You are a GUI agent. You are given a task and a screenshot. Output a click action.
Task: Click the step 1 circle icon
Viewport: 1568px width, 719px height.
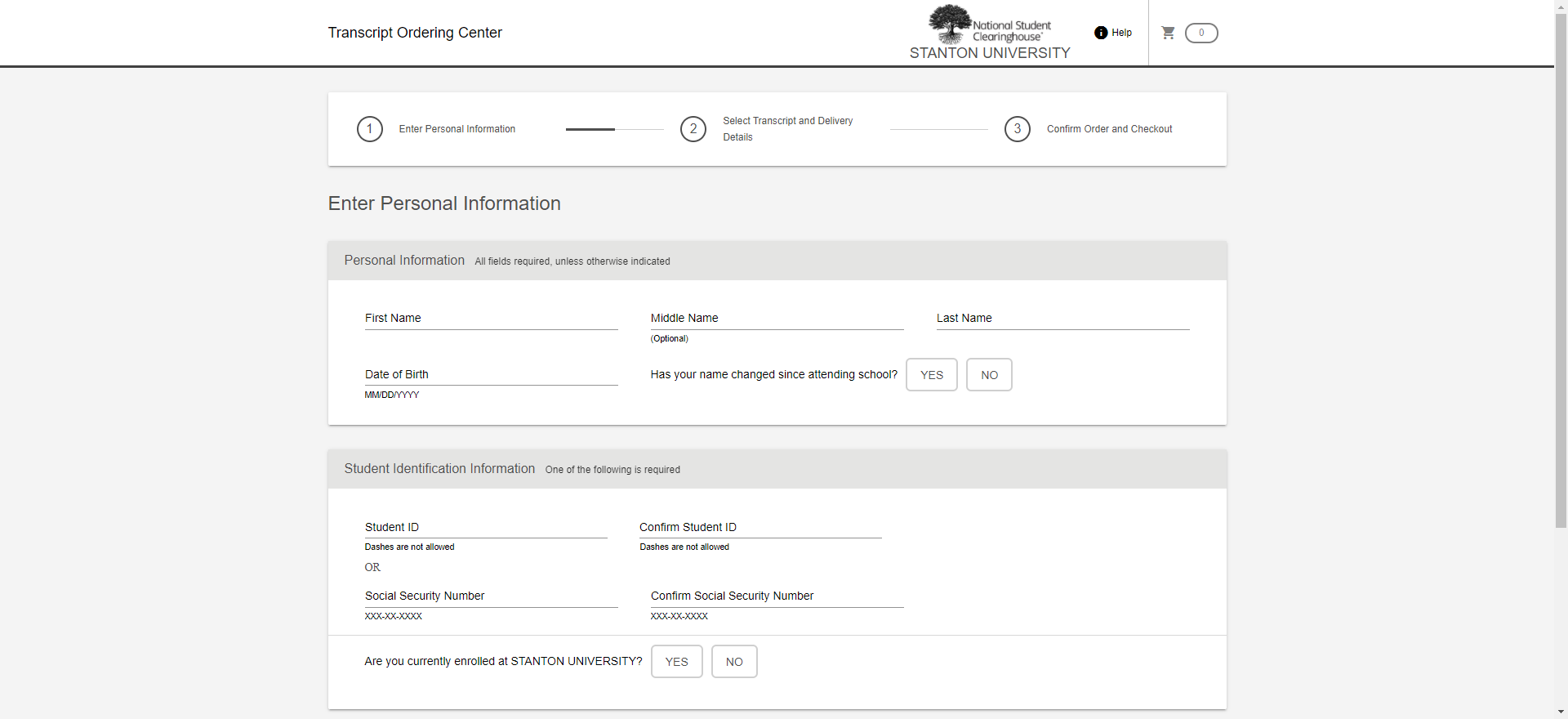[x=370, y=129]
